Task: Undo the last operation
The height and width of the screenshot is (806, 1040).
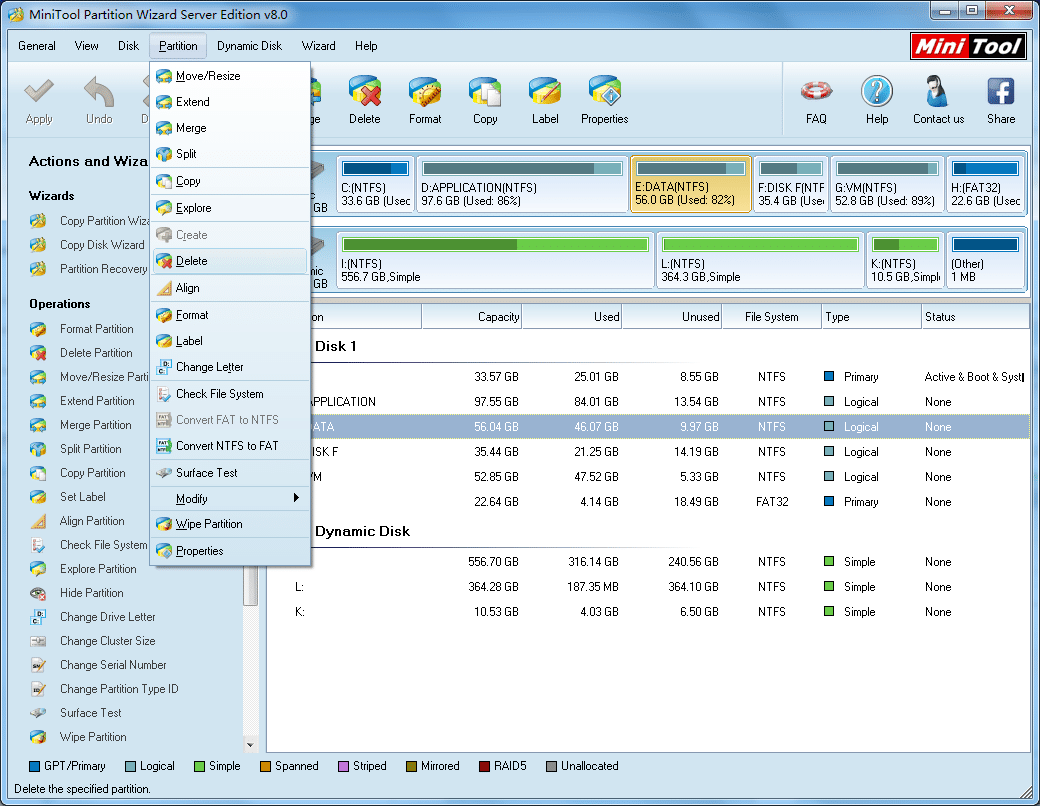Action: coord(99,100)
